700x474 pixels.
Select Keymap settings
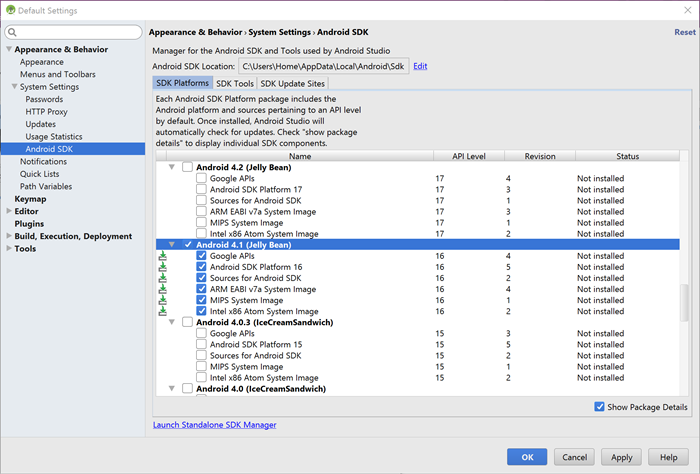pyautogui.click(x=30, y=199)
